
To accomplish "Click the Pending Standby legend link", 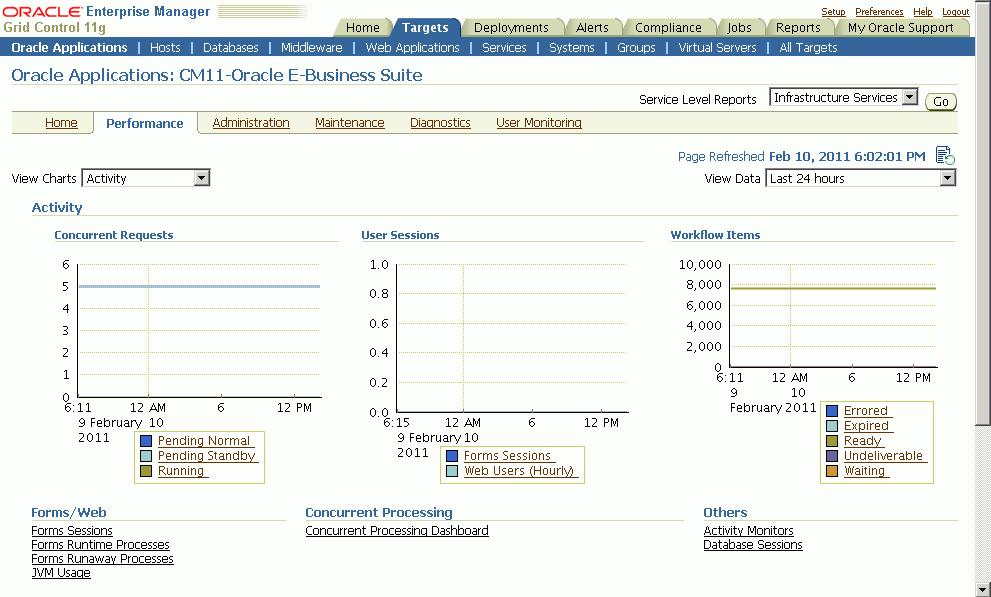I will coord(206,456).
